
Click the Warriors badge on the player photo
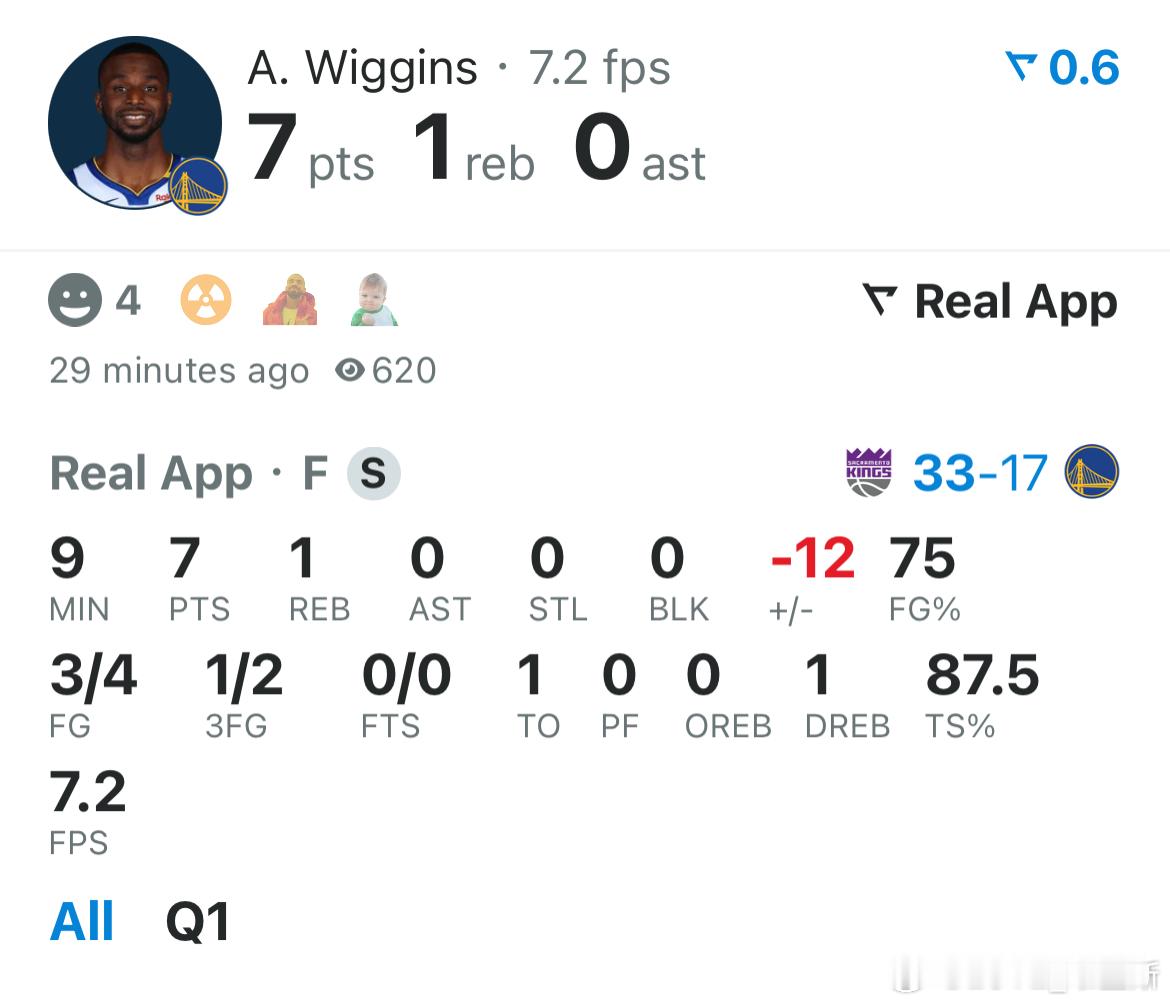click(x=198, y=186)
